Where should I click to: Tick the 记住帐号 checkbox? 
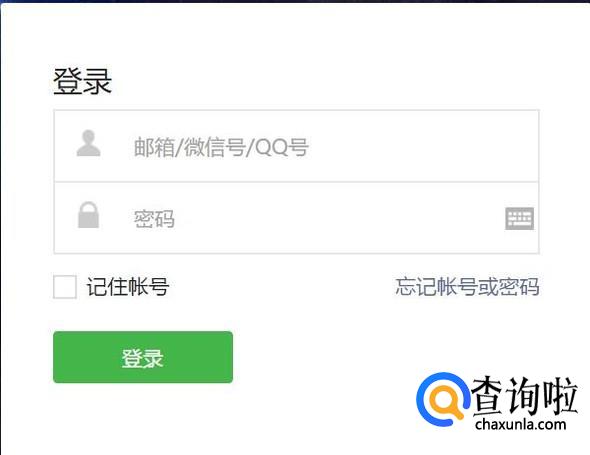tap(65, 287)
